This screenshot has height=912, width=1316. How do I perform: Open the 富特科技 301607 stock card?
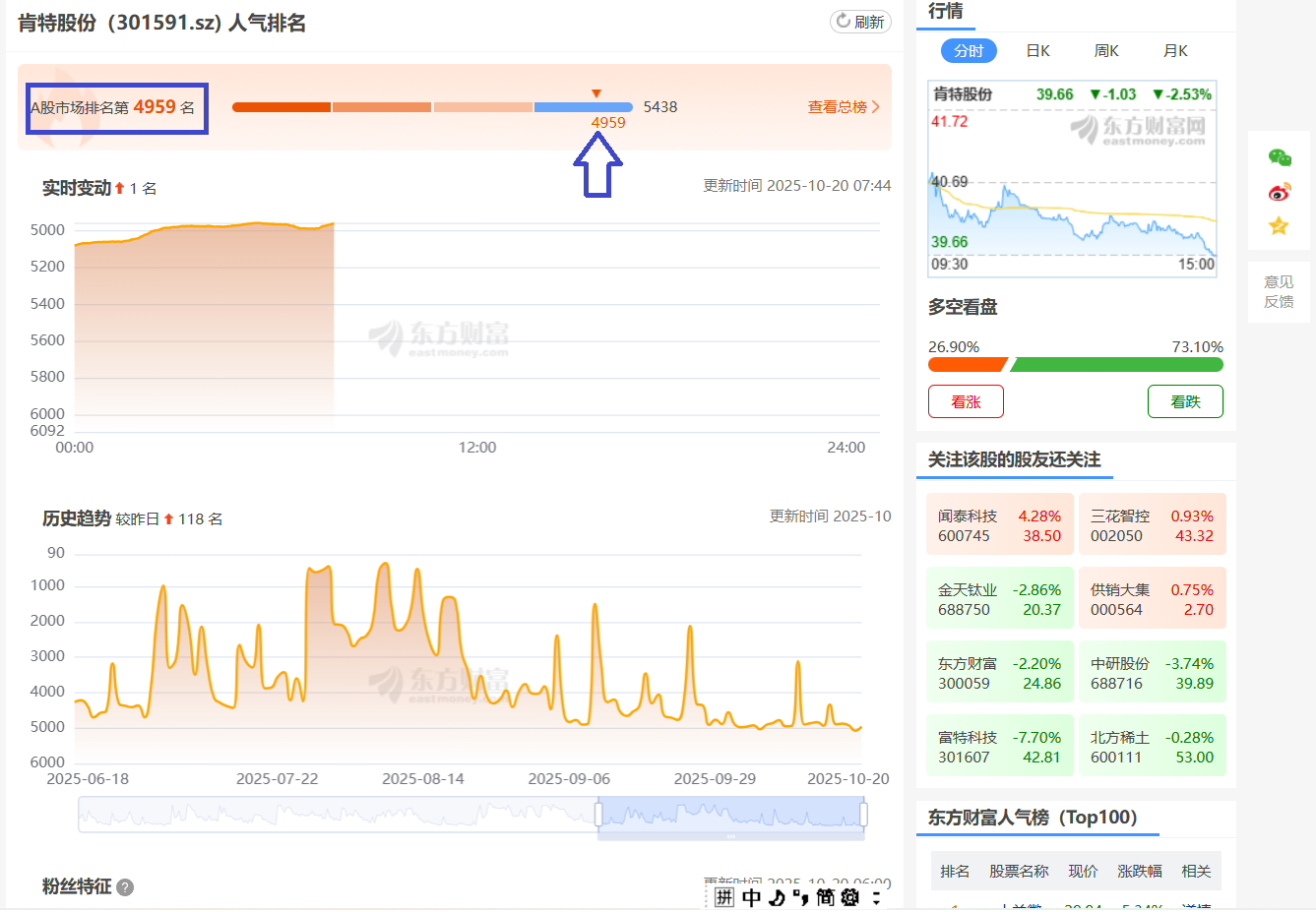1000,746
